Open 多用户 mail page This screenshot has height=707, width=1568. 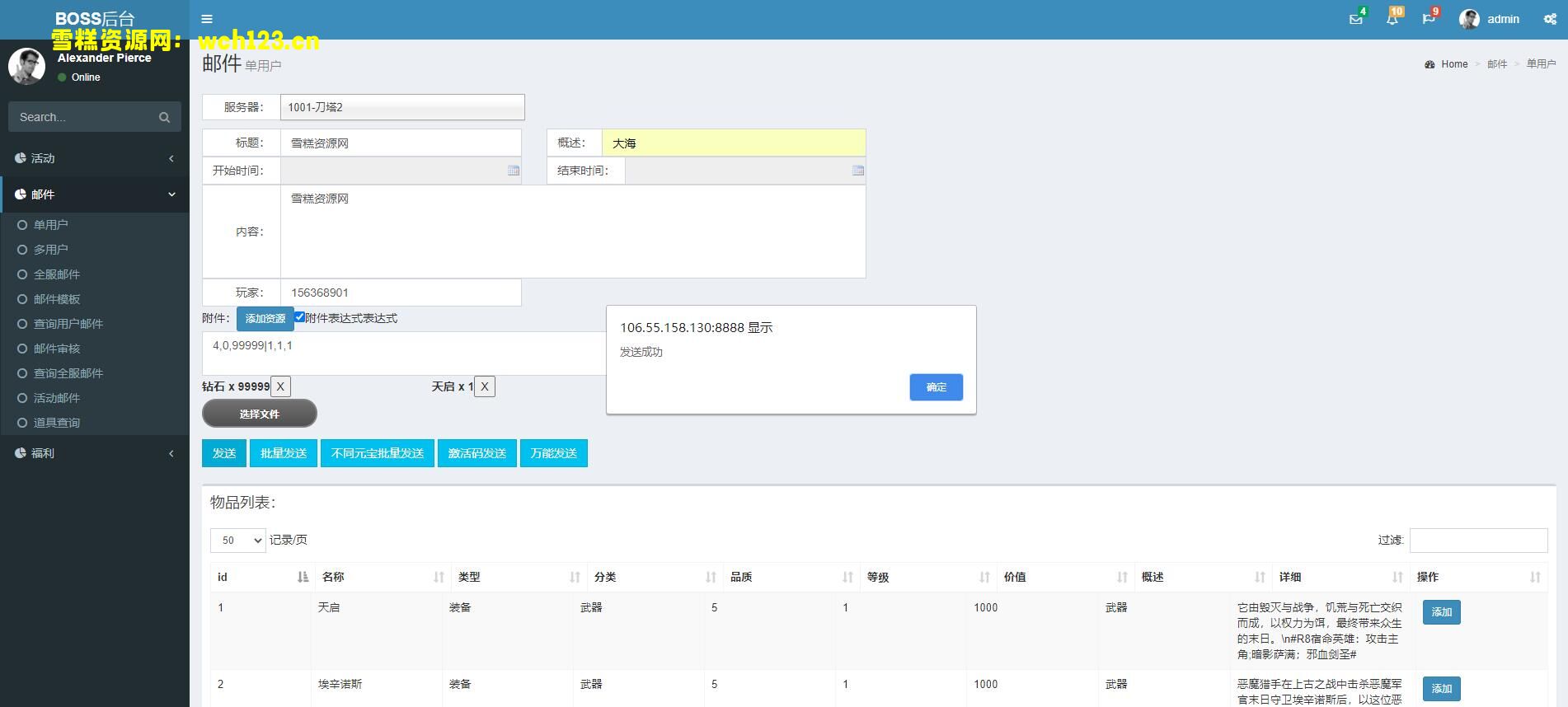point(50,250)
